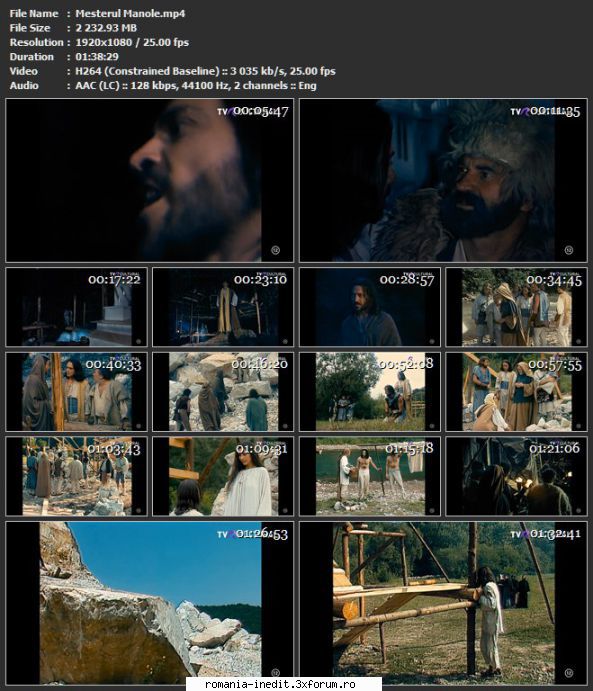Click the age rating icon in 00:11:35 frame
This screenshot has width=593, height=691.
click(569, 250)
